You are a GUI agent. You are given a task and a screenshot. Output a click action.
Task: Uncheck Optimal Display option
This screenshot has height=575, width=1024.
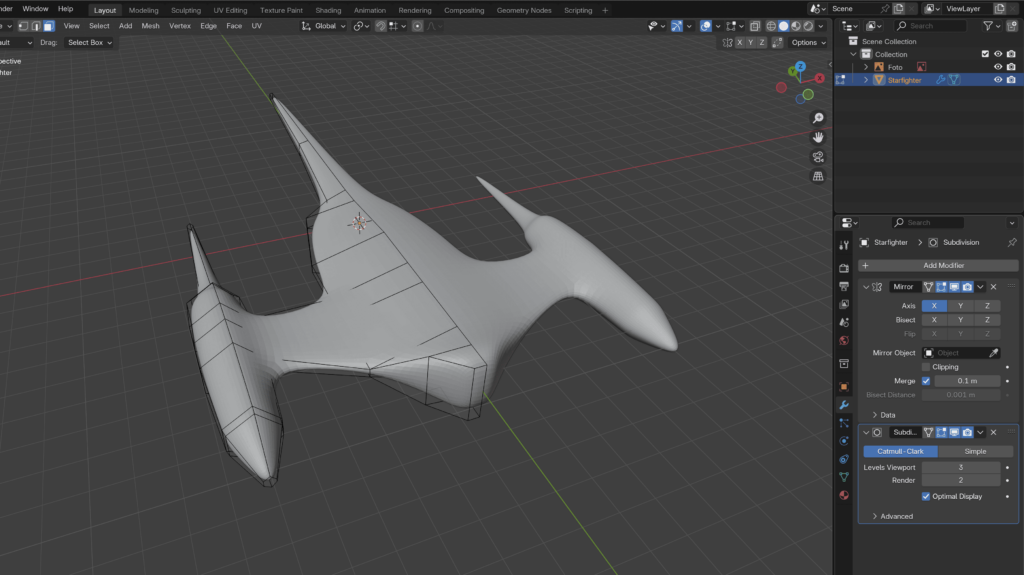click(x=926, y=496)
